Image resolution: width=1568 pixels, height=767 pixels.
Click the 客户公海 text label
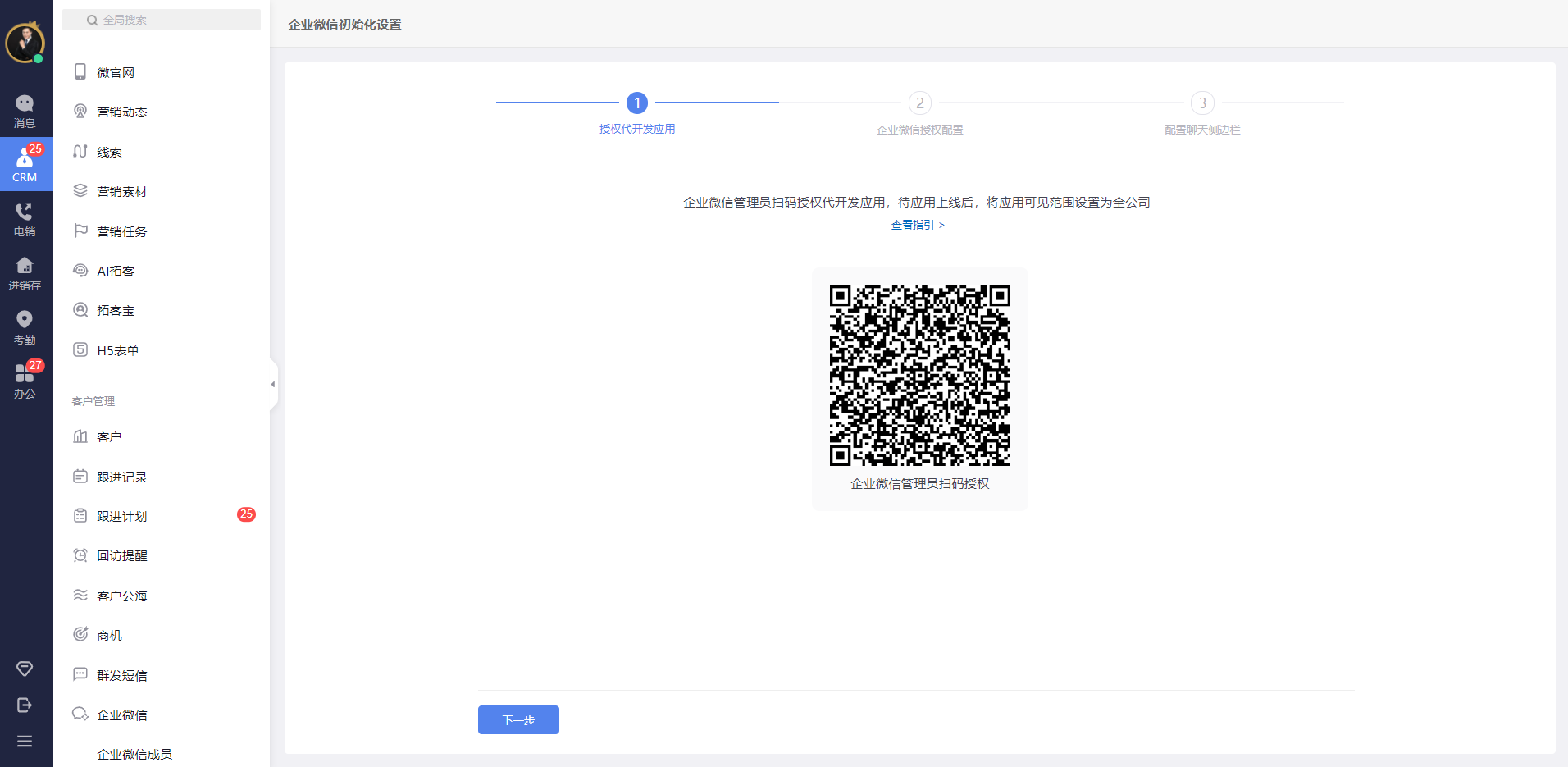(x=122, y=596)
